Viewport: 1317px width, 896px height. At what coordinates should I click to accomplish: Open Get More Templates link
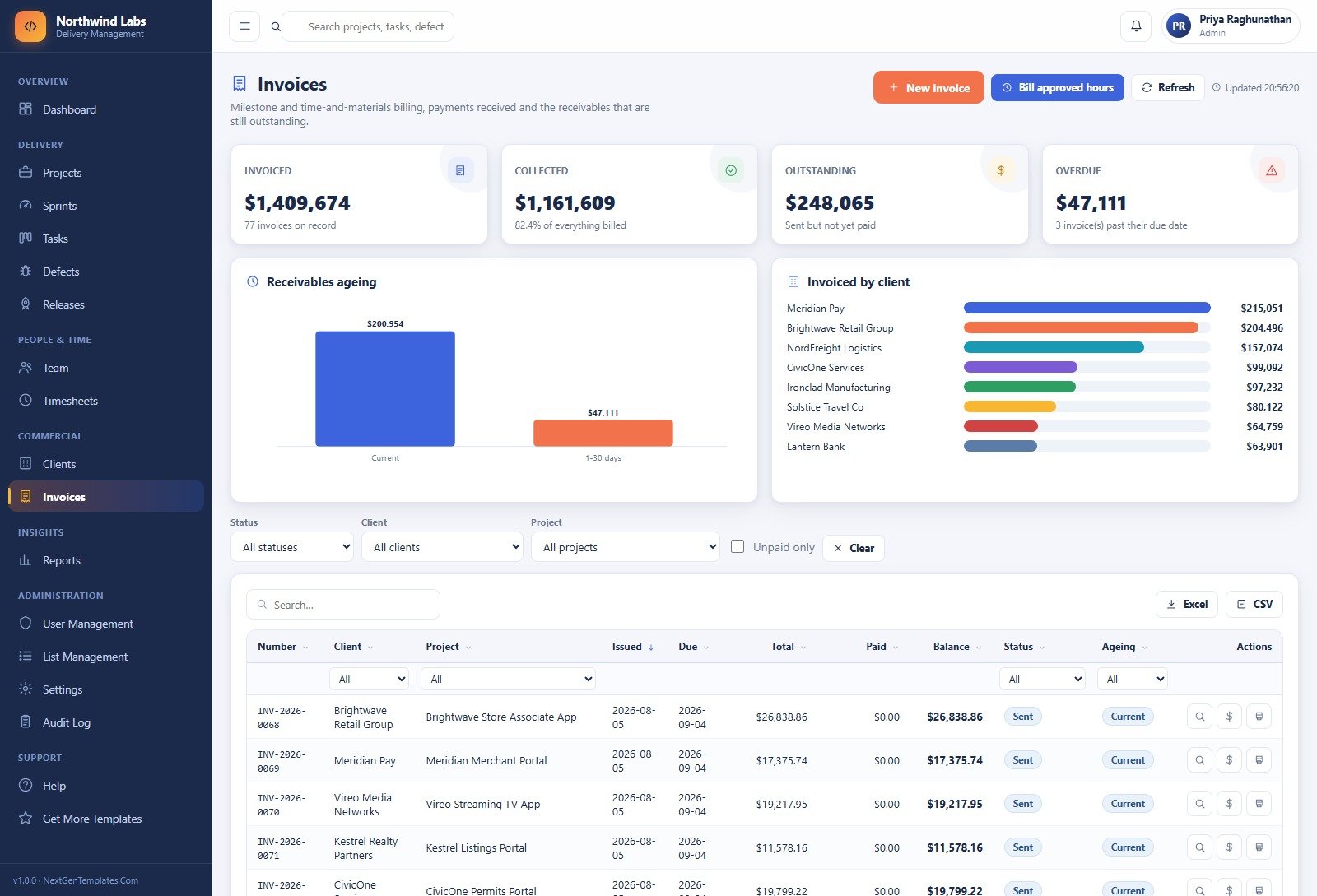click(106, 819)
